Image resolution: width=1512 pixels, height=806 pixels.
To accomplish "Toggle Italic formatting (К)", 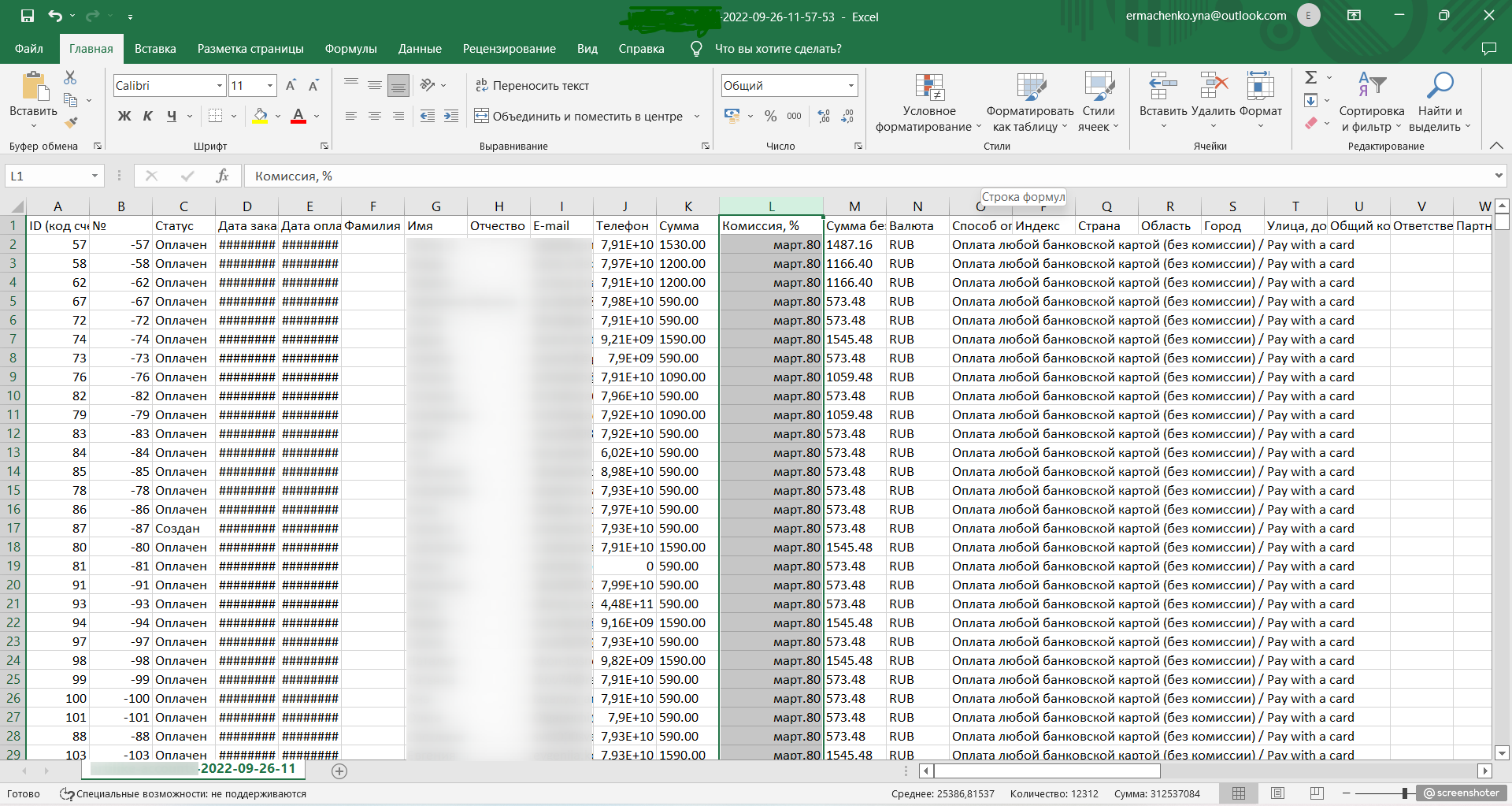I will point(148,117).
